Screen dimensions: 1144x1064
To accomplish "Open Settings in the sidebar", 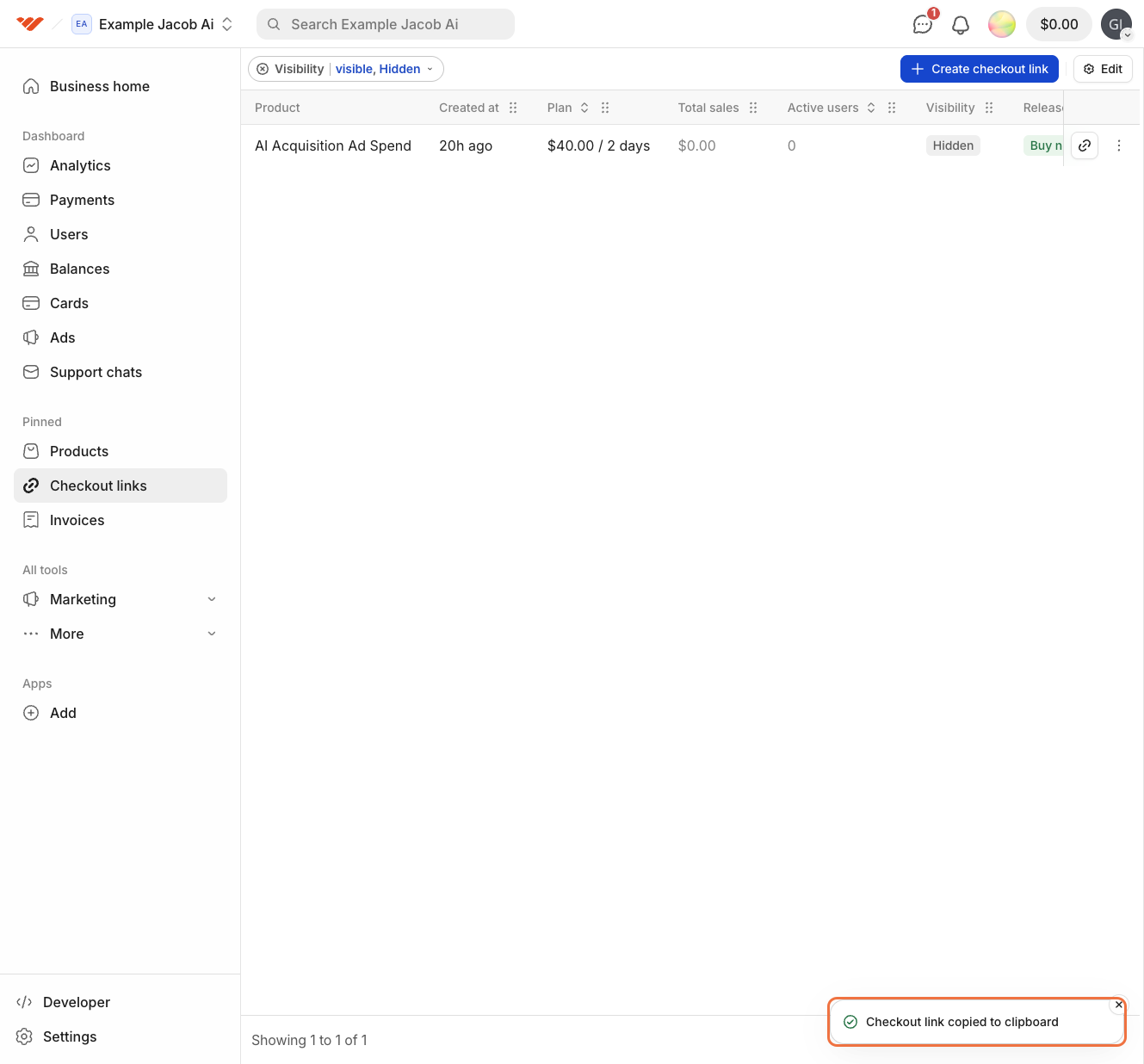I will coord(121,1036).
